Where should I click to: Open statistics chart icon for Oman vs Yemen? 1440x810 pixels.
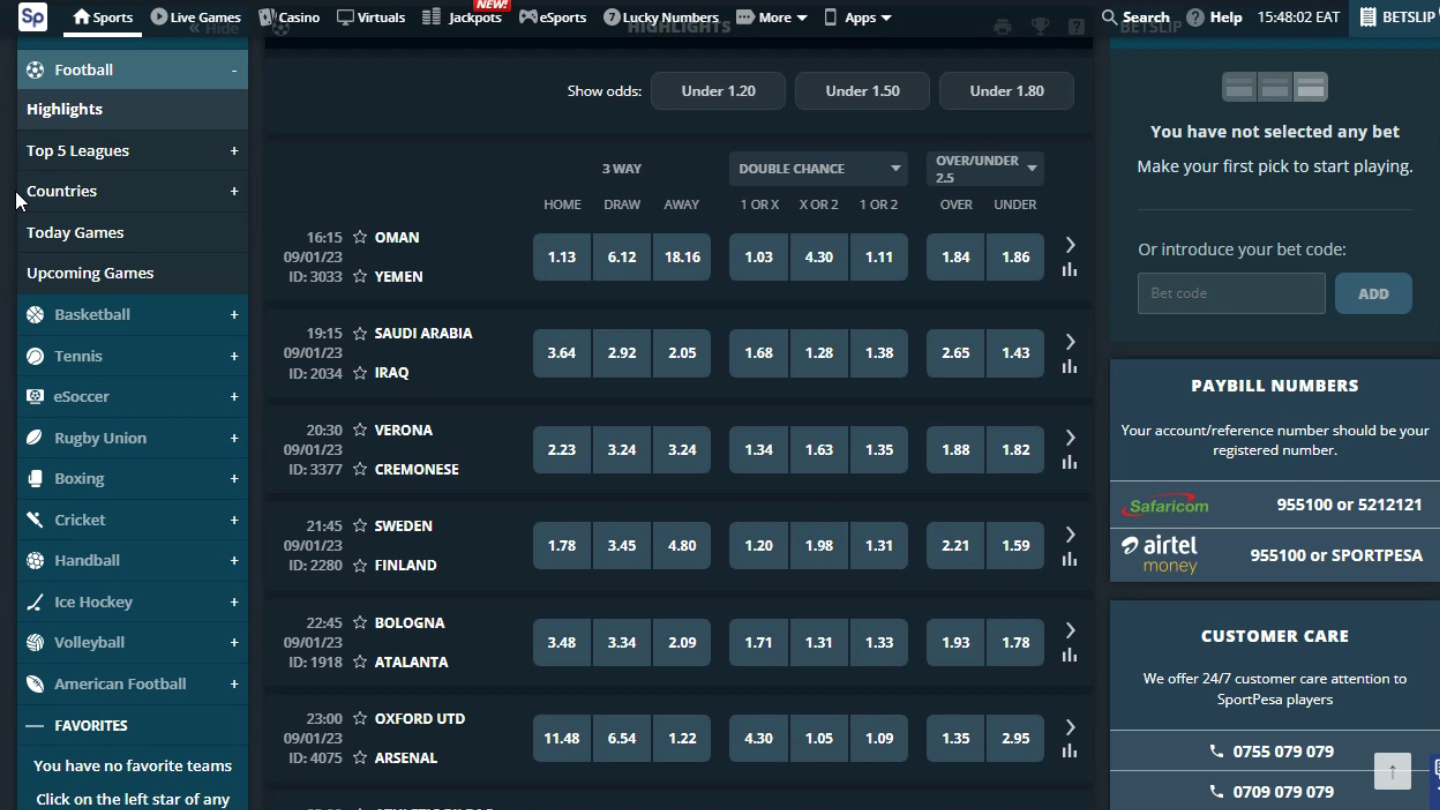pyautogui.click(x=1069, y=270)
